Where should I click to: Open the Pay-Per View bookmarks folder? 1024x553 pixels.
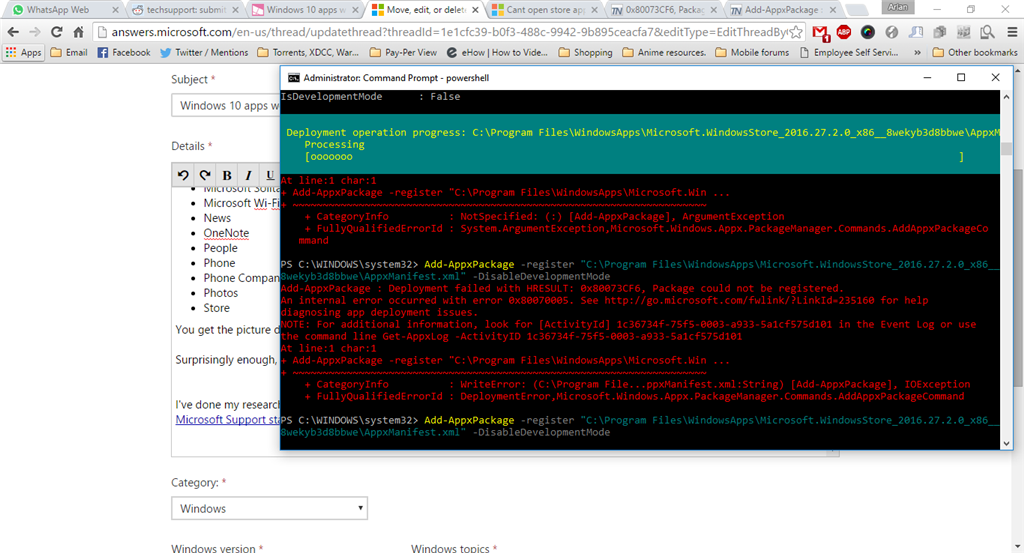(403, 52)
